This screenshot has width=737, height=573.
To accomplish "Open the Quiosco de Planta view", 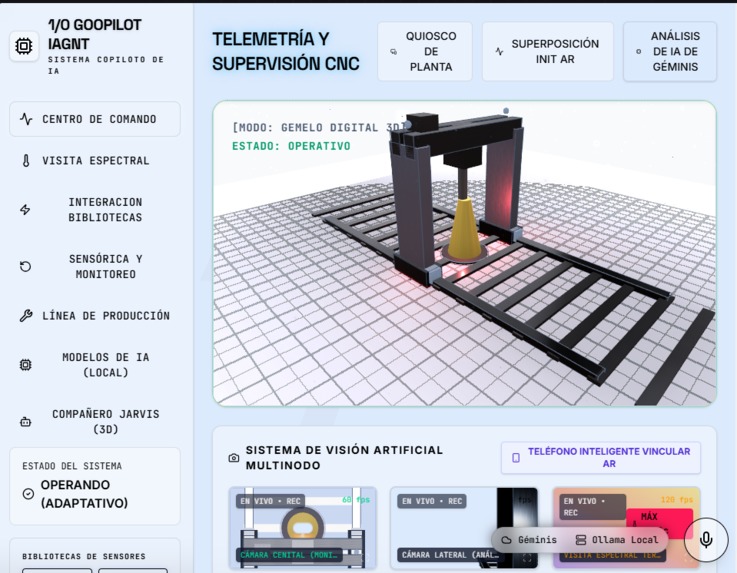I will click(425, 52).
